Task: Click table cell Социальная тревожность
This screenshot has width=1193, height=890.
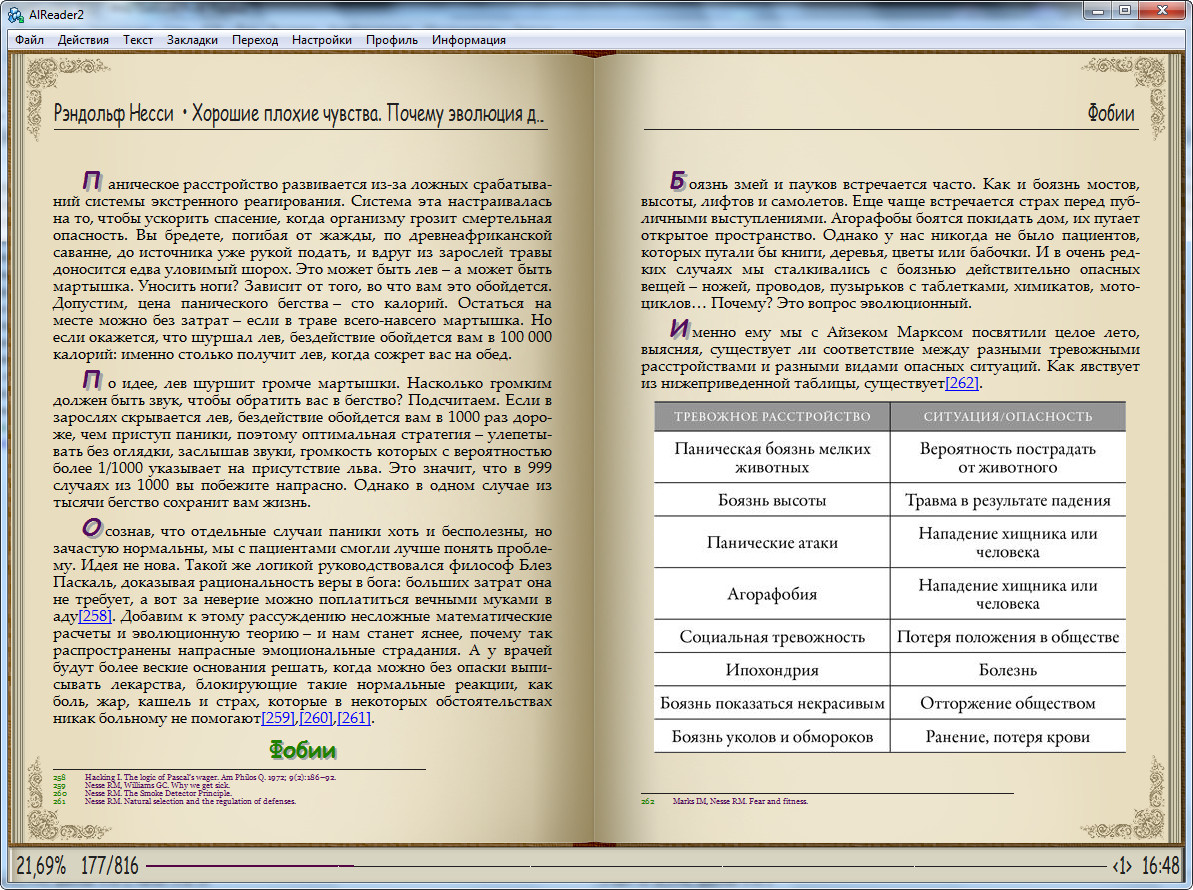Action: (772, 637)
